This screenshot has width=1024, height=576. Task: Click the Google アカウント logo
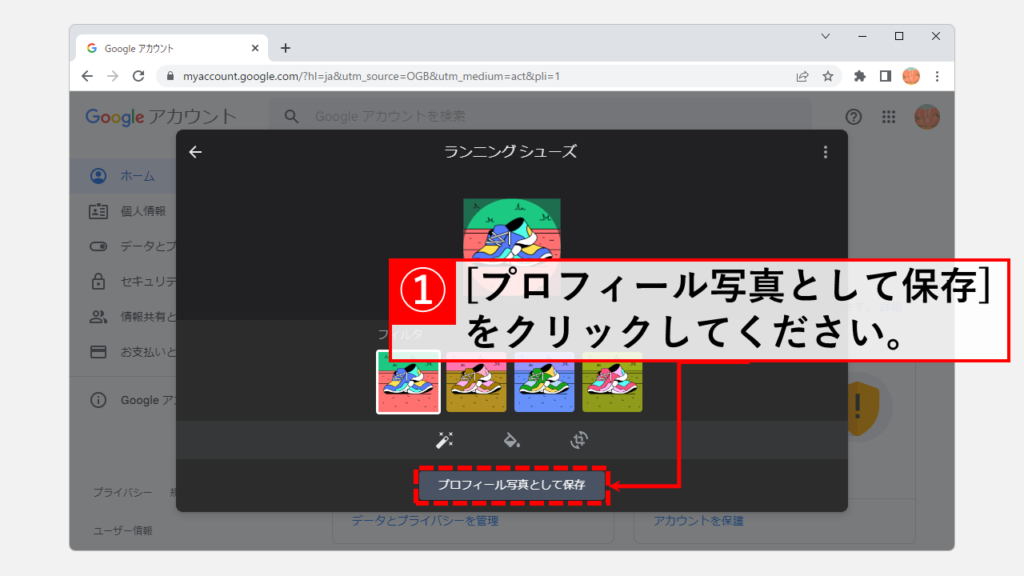pos(161,117)
